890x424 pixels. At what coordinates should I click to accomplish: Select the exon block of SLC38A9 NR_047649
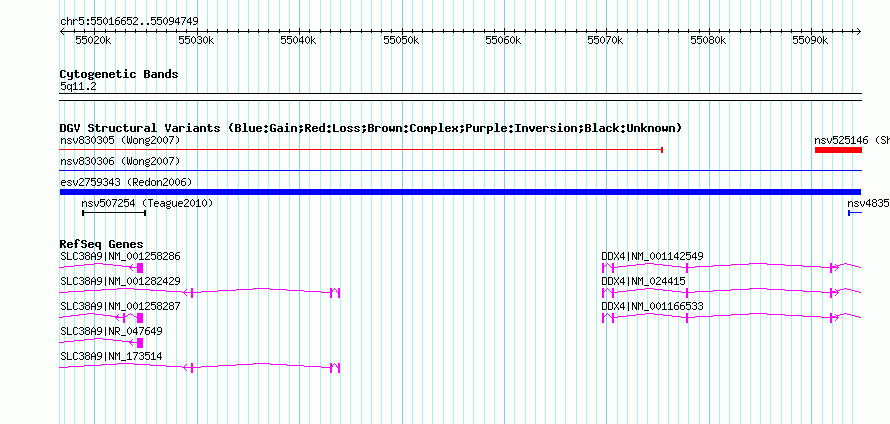coord(140,343)
